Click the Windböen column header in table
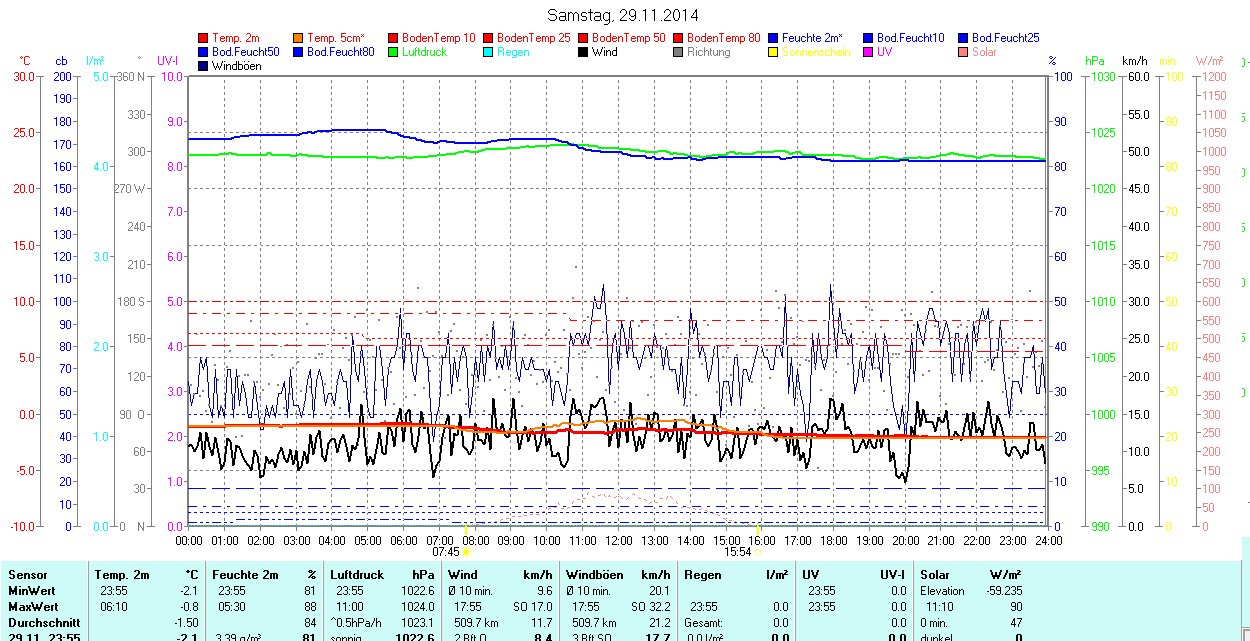The width and height of the screenshot is (1250, 641). pos(594,575)
